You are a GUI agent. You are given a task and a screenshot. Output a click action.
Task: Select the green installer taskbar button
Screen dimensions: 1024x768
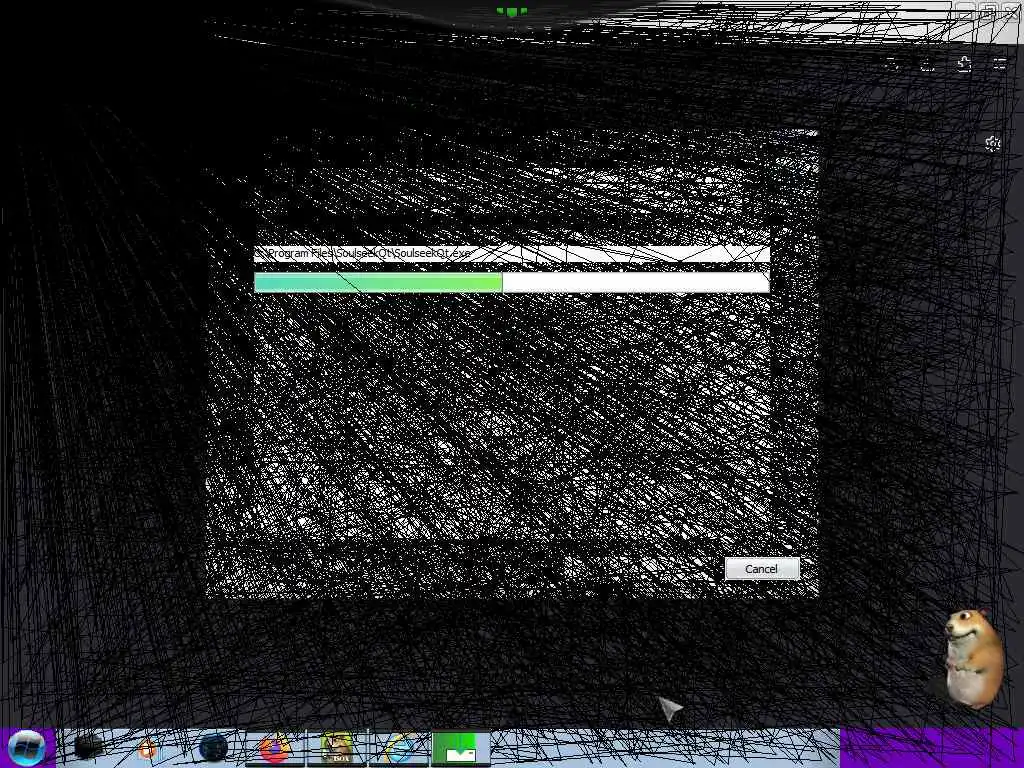[x=460, y=748]
